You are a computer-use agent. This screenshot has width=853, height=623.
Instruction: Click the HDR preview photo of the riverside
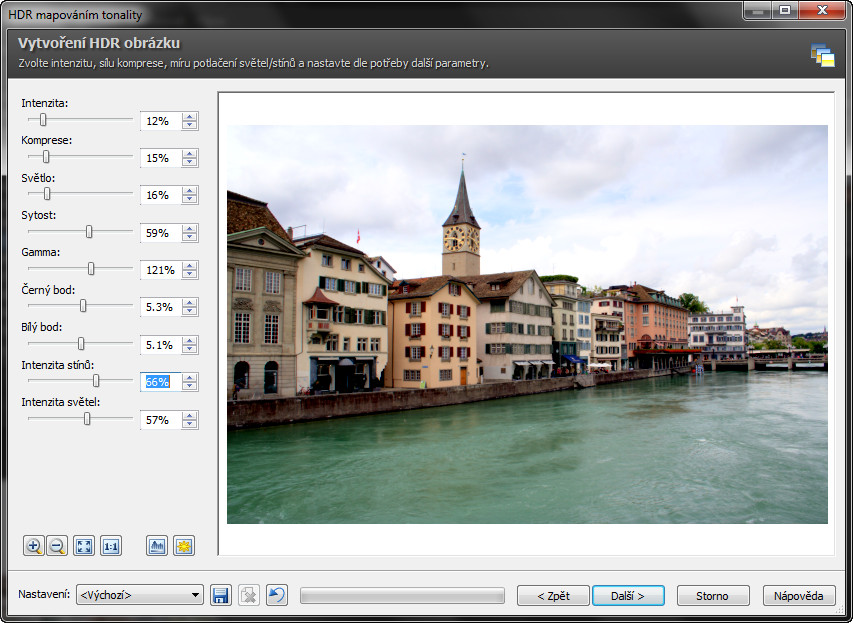(527, 324)
